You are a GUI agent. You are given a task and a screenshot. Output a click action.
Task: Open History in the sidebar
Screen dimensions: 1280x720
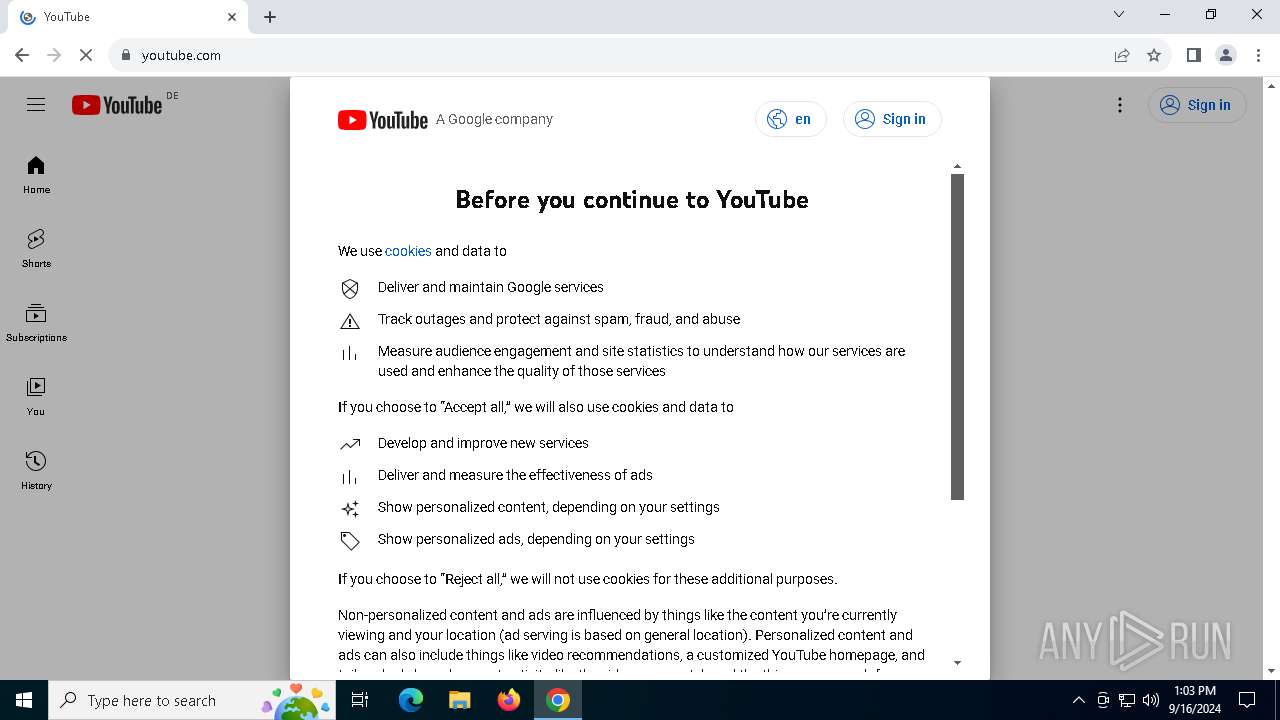pos(36,471)
